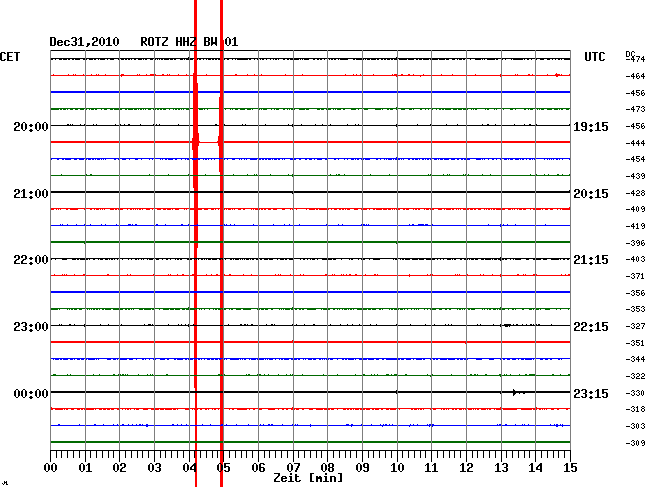
Task: Click the DC value -439
Action: point(635,177)
